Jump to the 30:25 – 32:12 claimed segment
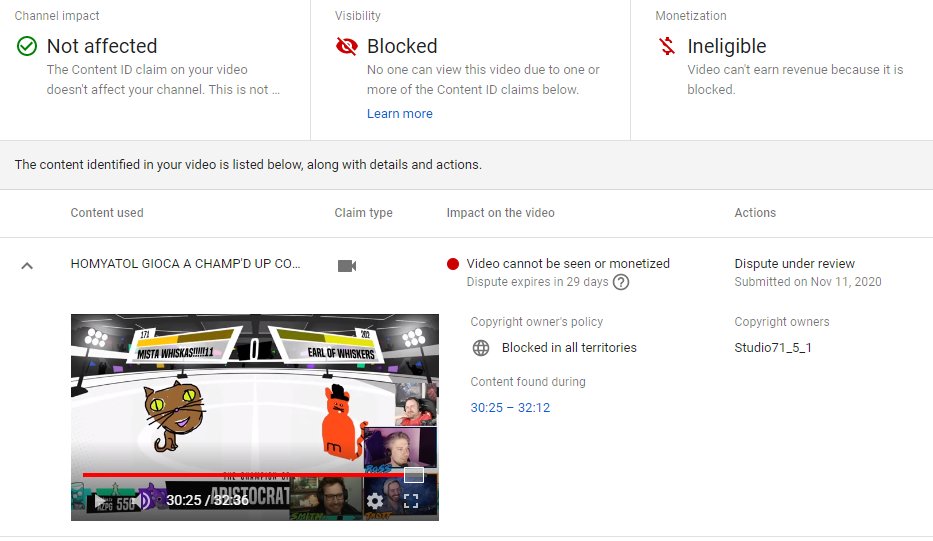Viewport: 933px width, 541px height. tap(510, 408)
